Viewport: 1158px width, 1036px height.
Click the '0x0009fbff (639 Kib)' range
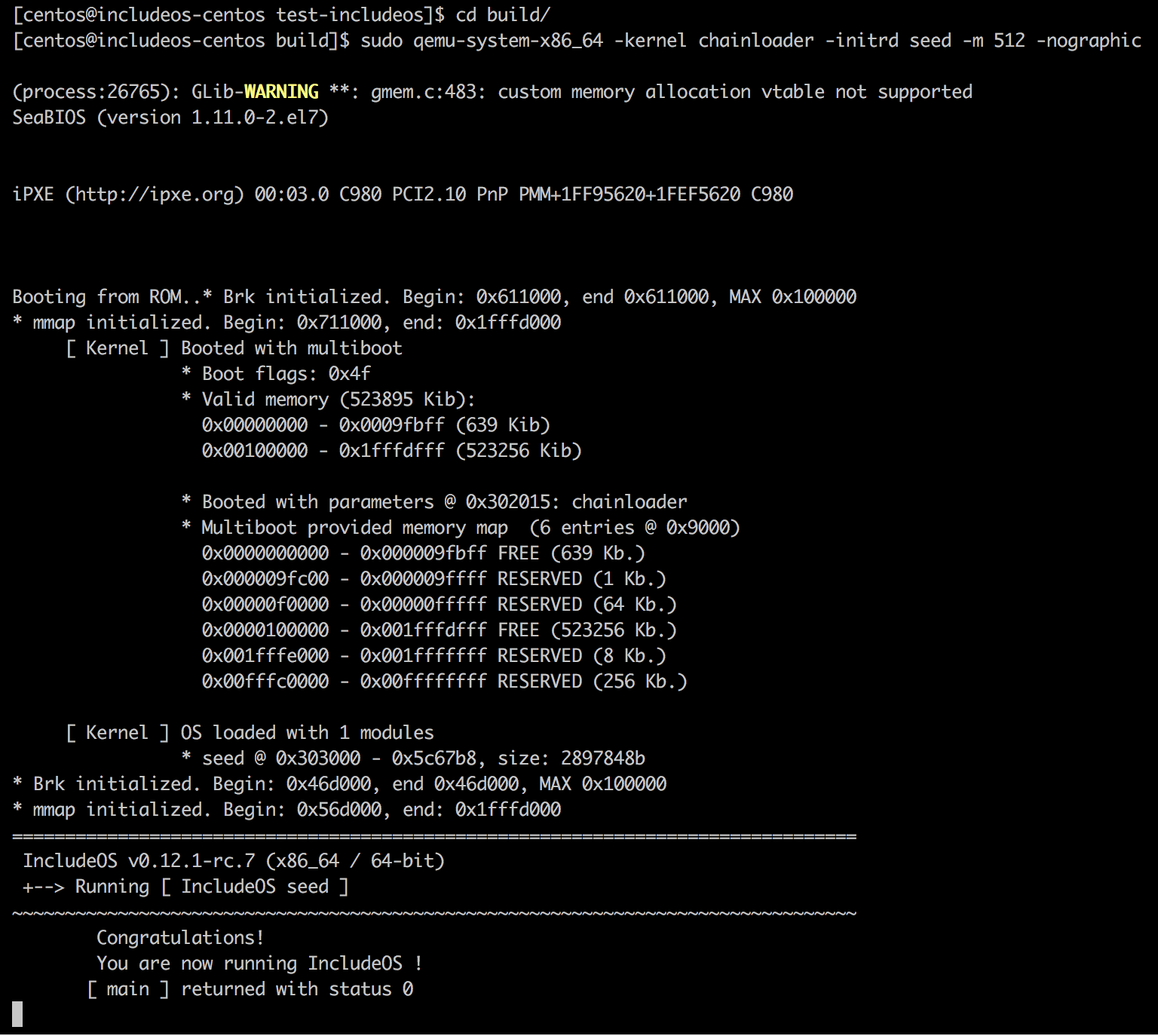point(445,425)
